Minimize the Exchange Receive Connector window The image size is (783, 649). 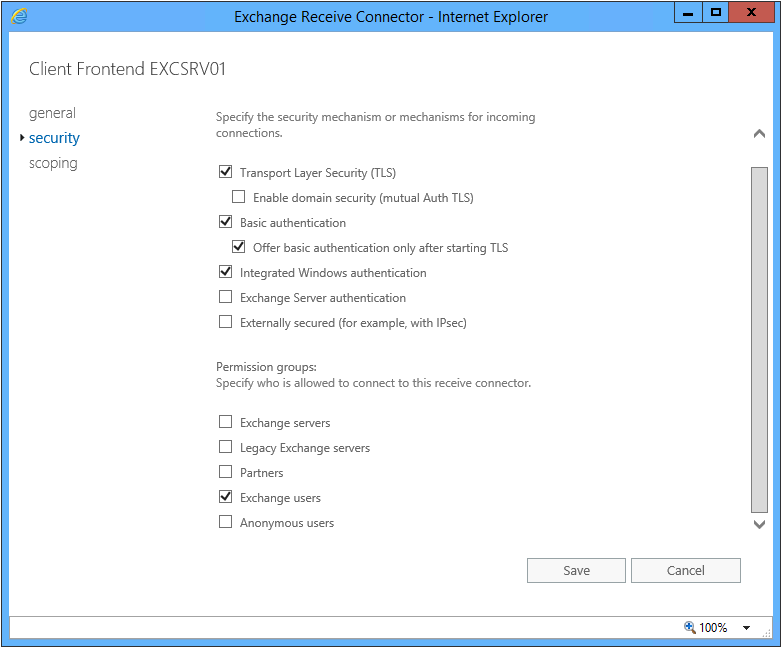pyautogui.click(x=688, y=12)
